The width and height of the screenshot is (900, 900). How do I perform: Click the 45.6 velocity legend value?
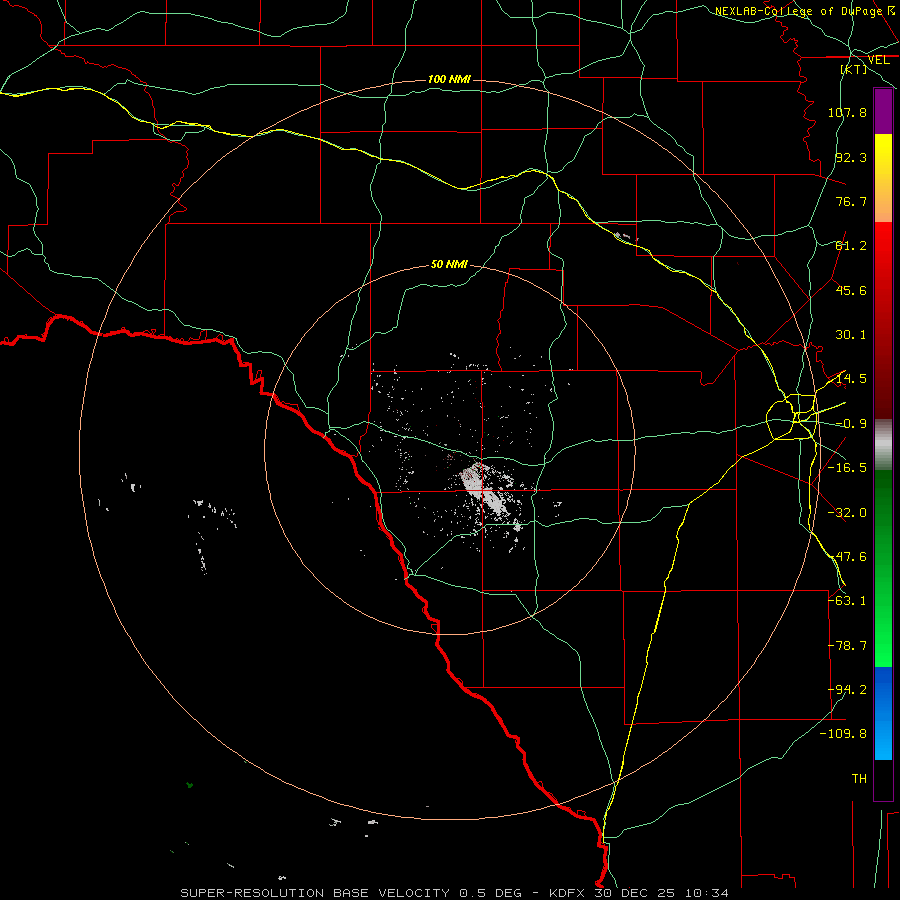[851, 290]
